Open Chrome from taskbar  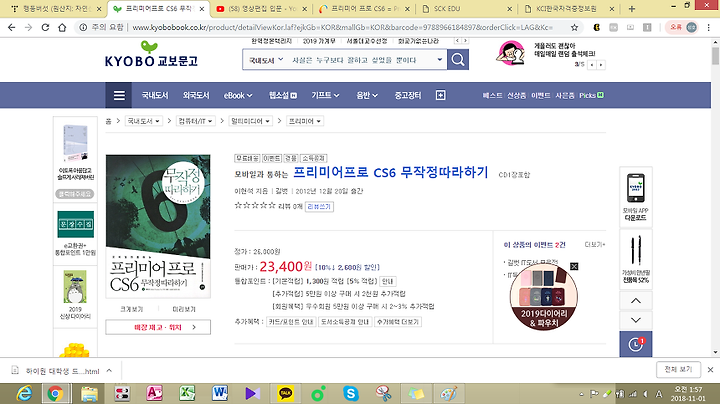coord(56,393)
